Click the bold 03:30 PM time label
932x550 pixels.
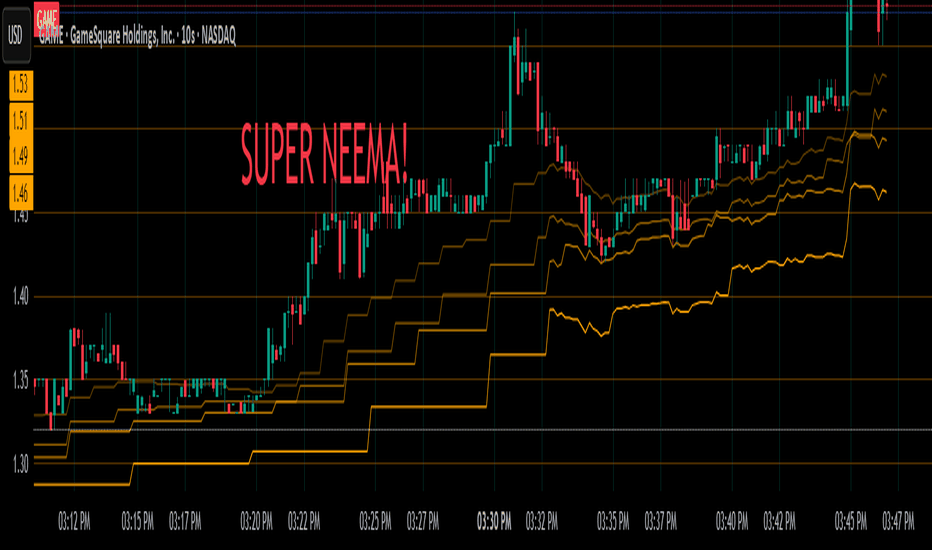point(495,522)
